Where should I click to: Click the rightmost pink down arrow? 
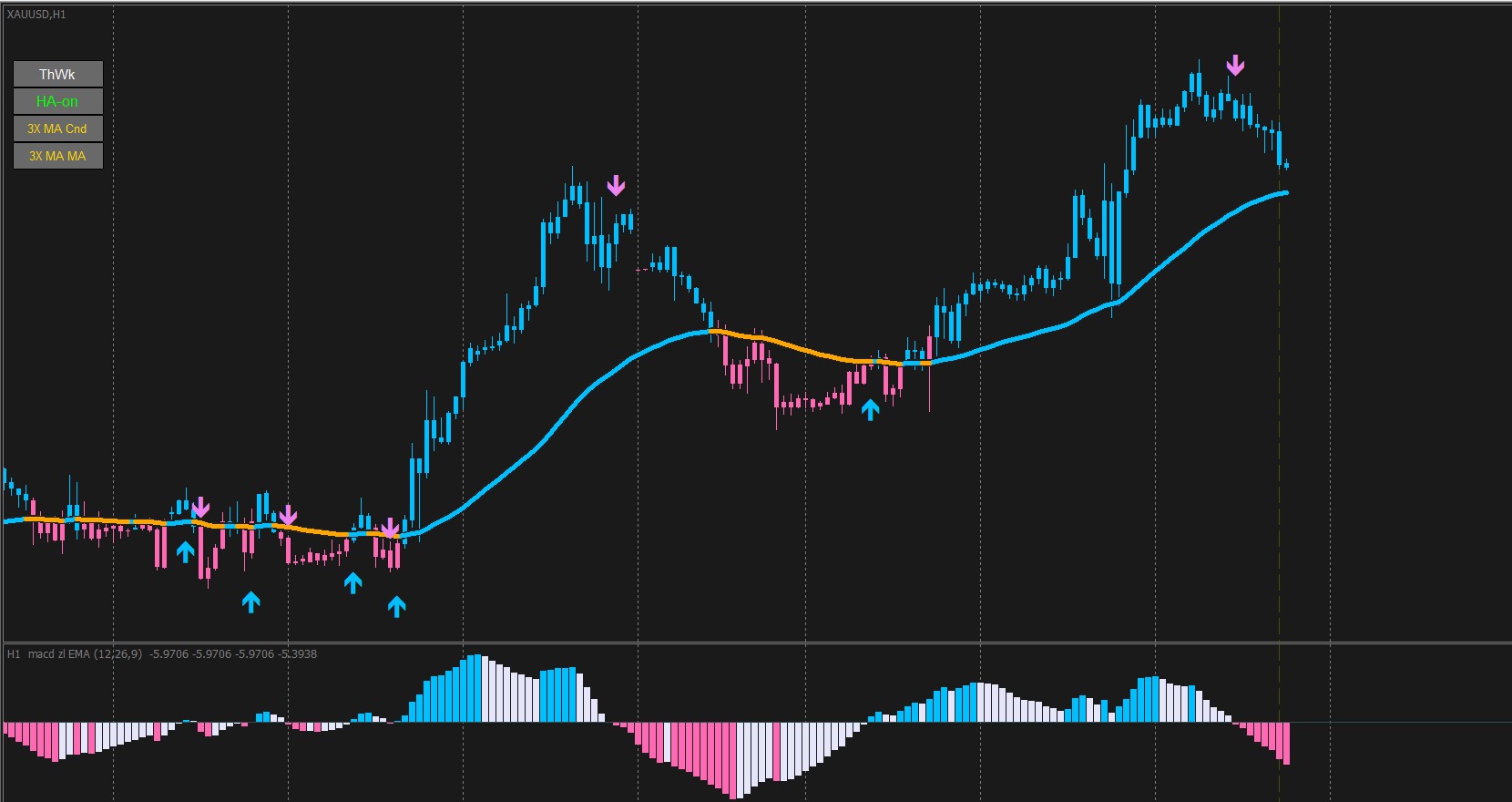click(1235, 65)
